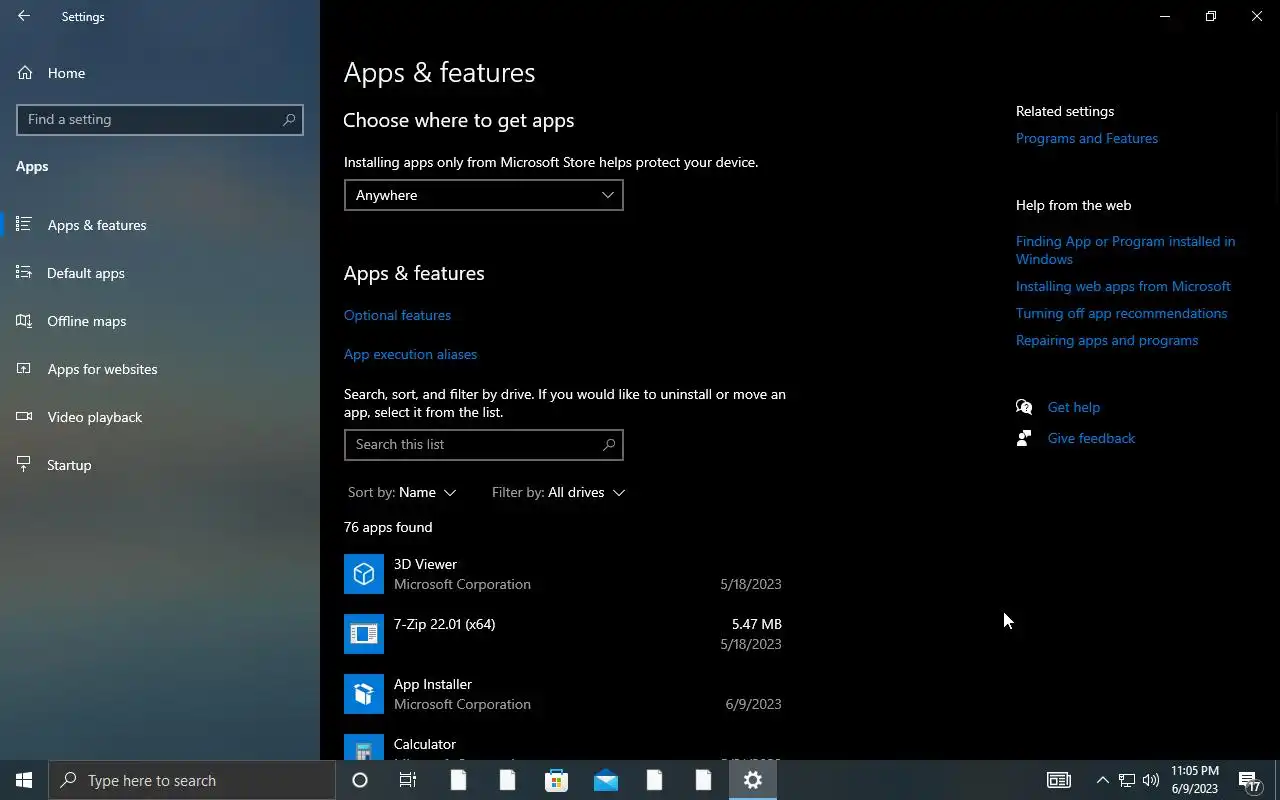The width and height of the screenshot is (1280, 800).
Task: Open the taskbar clock and date
Action: tap(1195, 780)
